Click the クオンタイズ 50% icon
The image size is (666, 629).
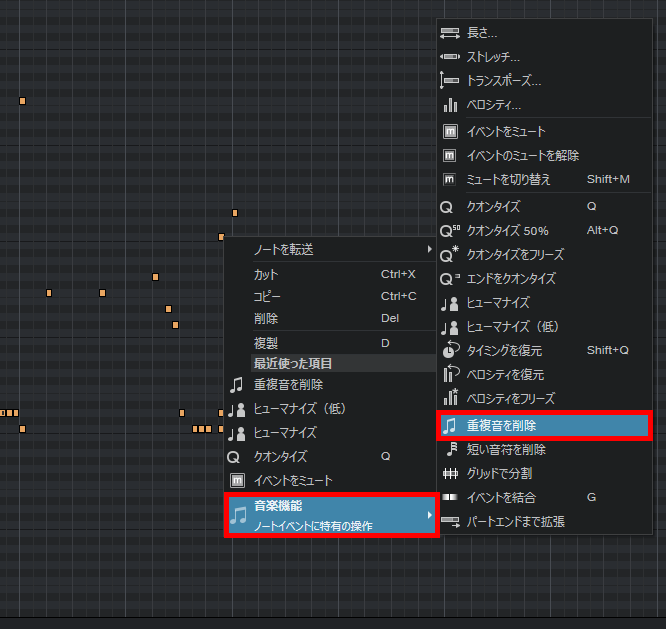449,230
